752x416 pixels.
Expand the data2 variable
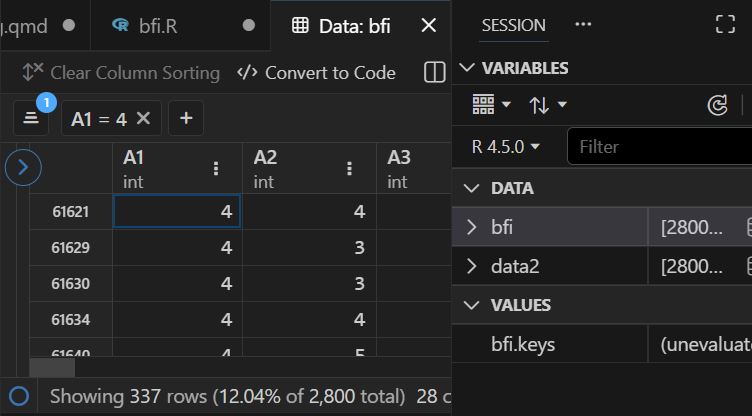(x=471, y=266)
